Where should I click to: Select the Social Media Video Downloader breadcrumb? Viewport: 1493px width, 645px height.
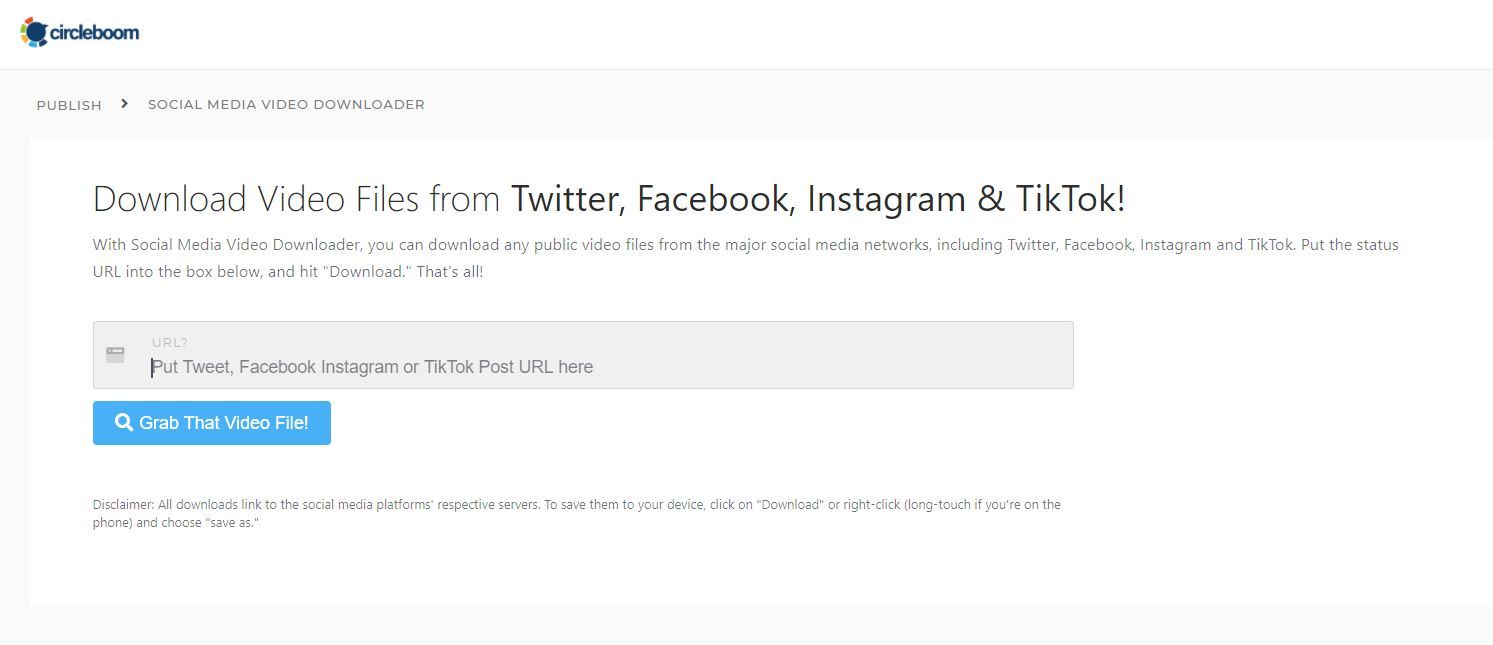pos(286,104)
